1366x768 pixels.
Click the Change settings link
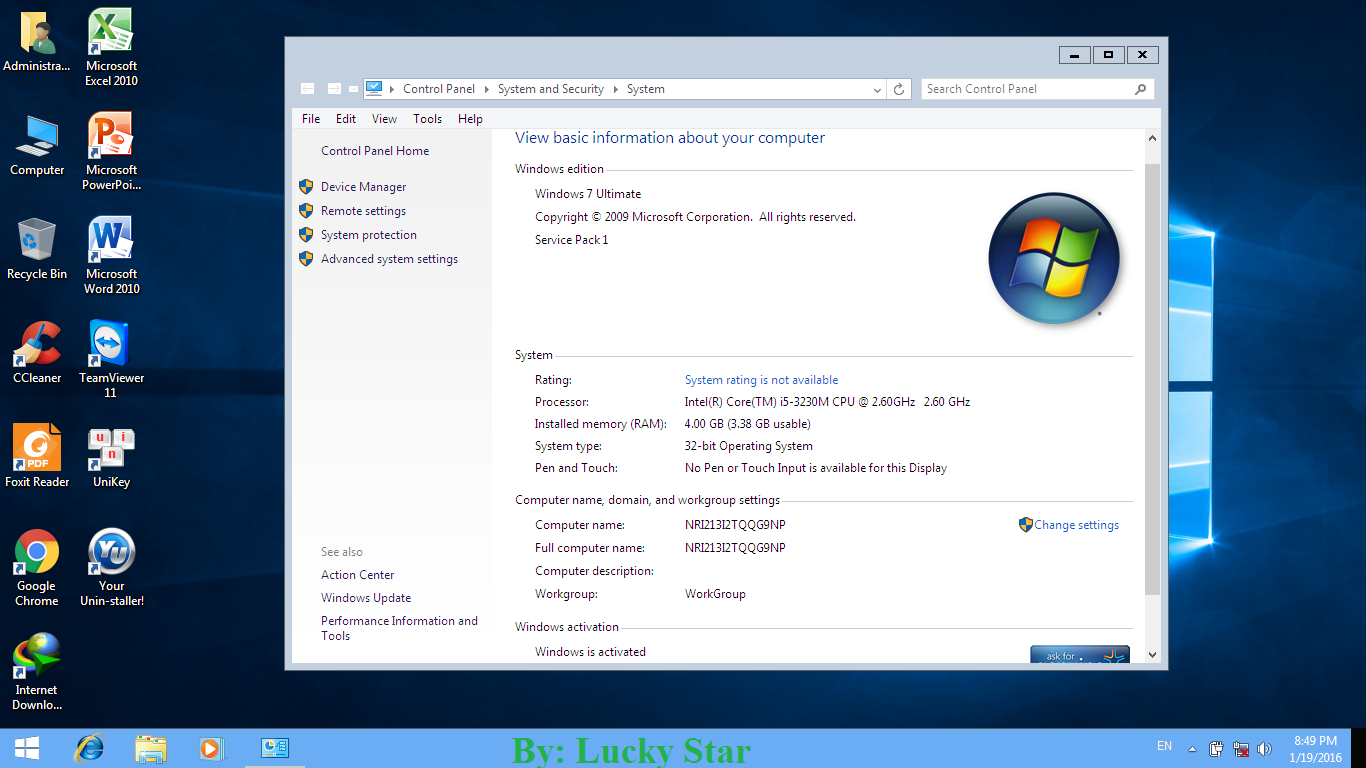1076,524
